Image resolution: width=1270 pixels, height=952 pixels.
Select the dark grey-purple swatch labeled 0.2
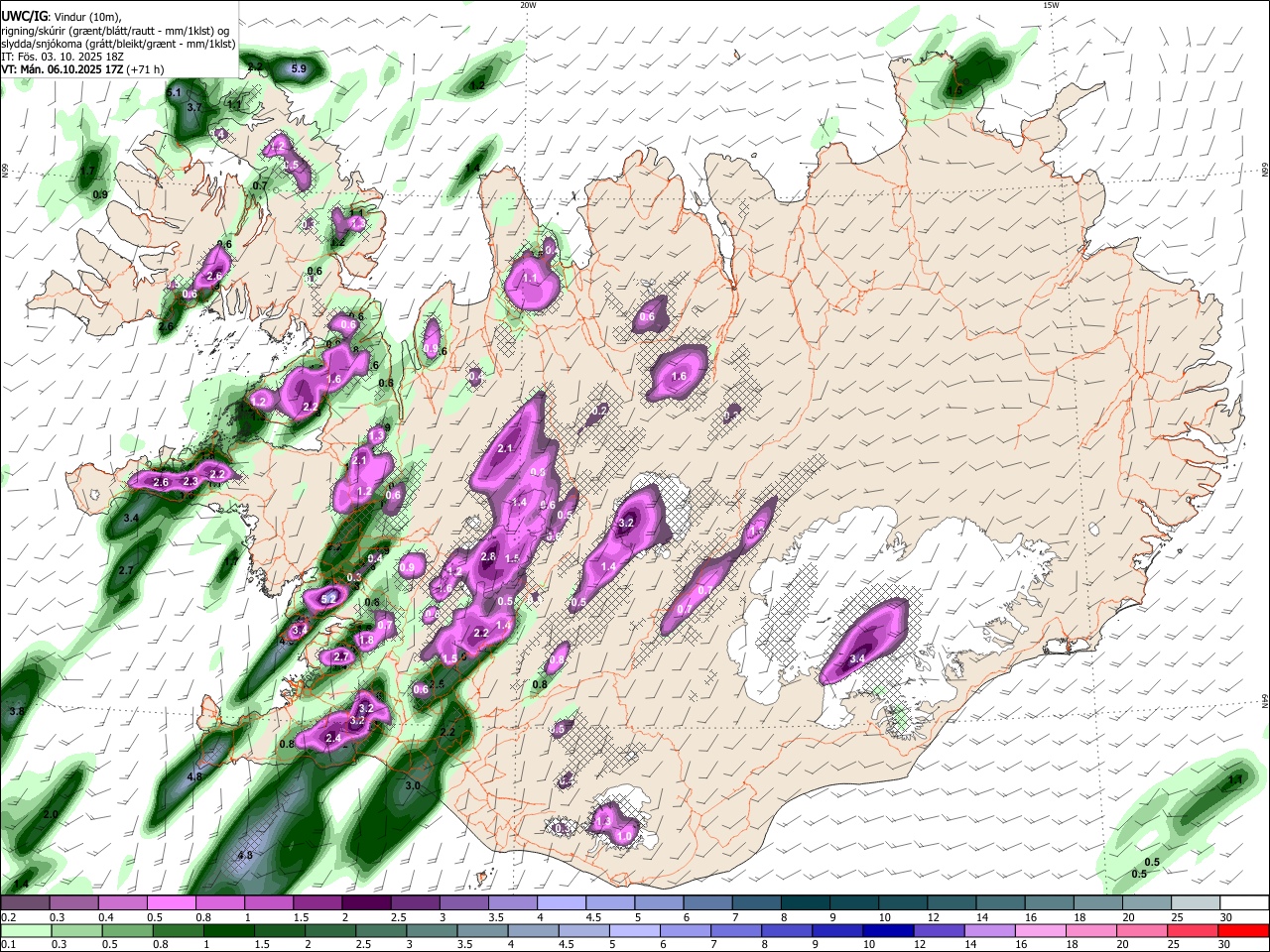(x=25, y=902)
